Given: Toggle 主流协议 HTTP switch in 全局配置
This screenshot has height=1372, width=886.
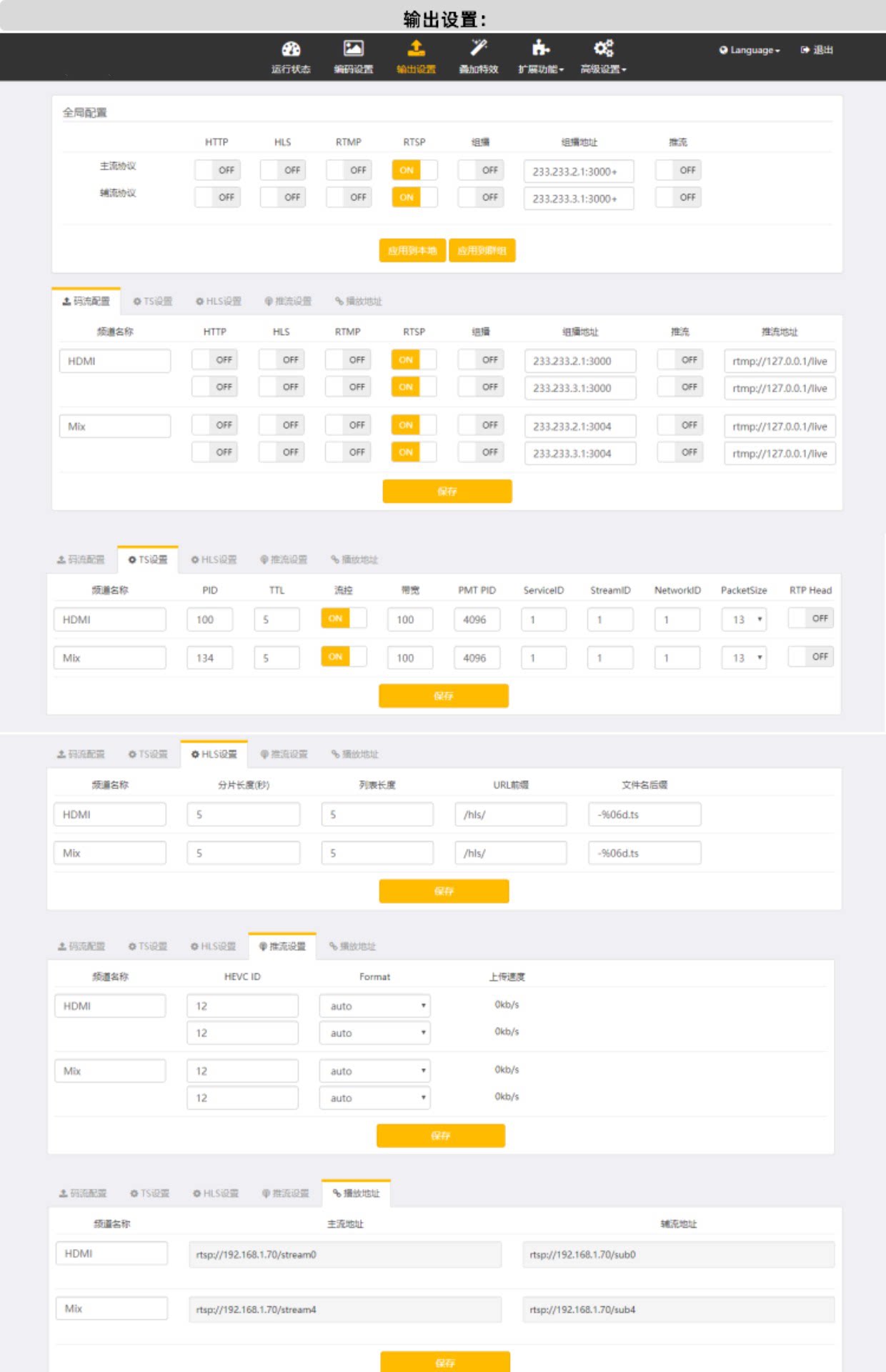Looking at the screenshot, I should click(x=217, y=170).
